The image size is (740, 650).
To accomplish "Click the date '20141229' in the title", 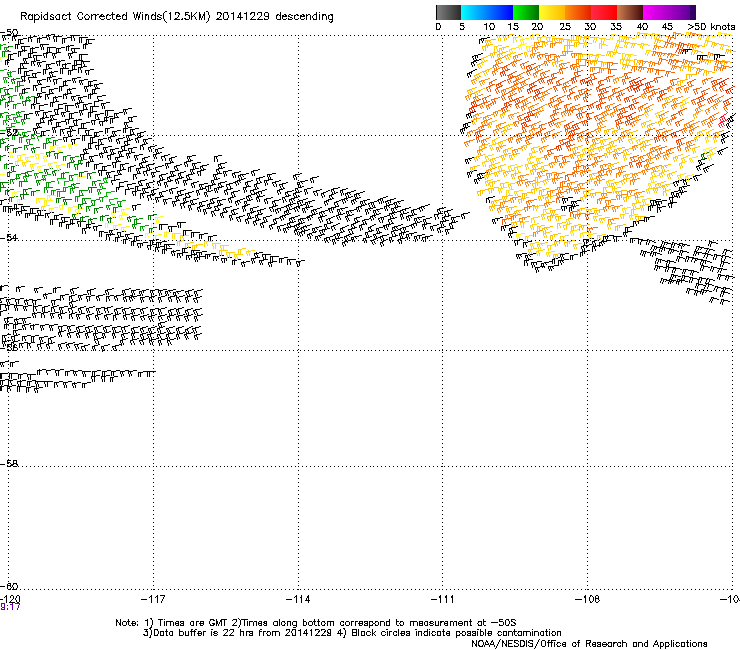I will click(x=243, y=17).
